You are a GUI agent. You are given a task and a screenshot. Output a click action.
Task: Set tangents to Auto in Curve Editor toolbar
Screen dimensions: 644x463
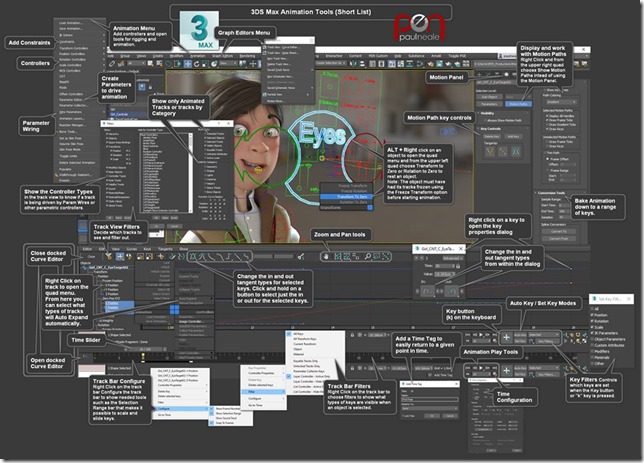[x=193, y=257]
